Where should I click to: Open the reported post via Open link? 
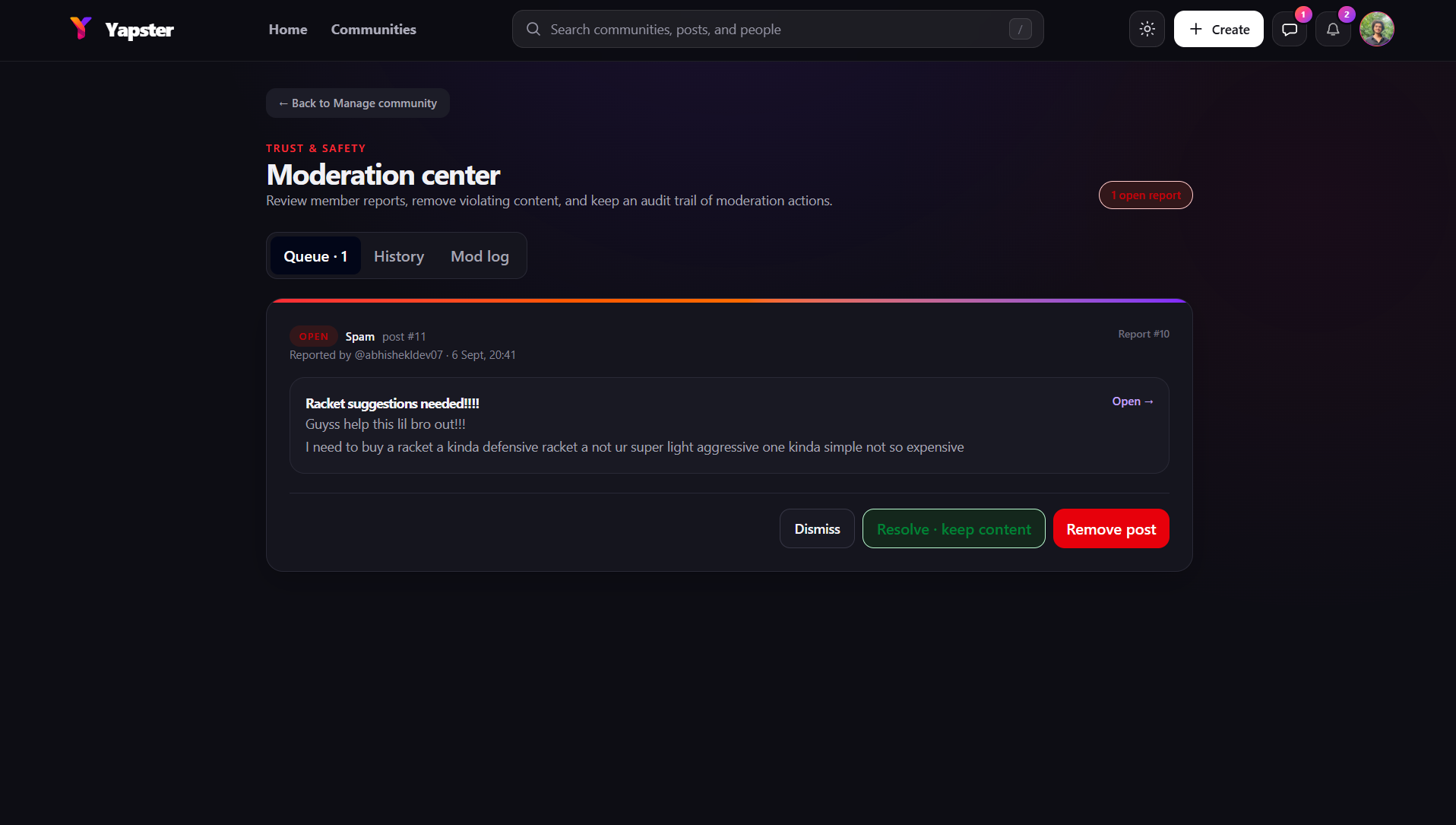click(1132, 401)
